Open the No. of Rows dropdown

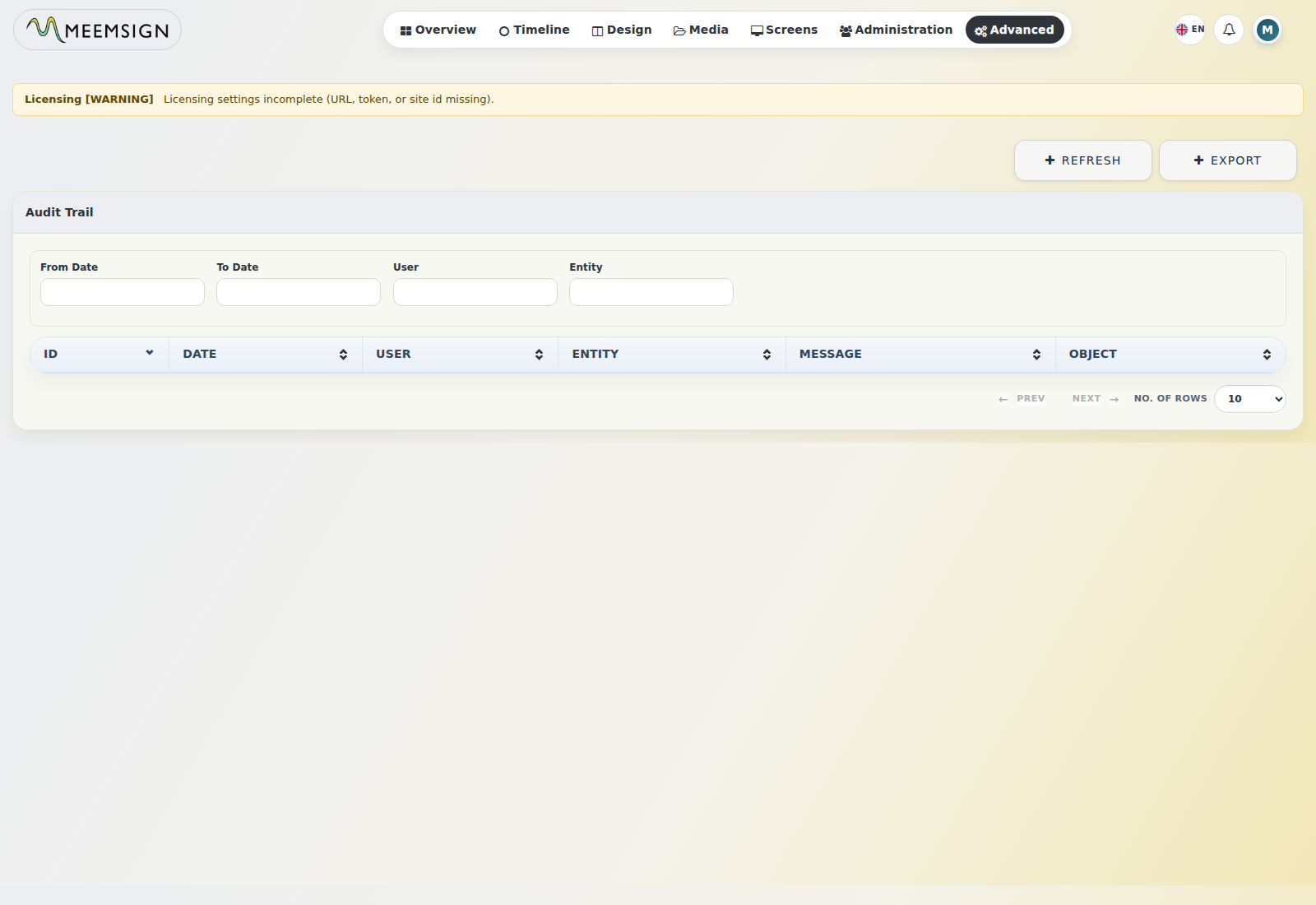point(1249,399)
